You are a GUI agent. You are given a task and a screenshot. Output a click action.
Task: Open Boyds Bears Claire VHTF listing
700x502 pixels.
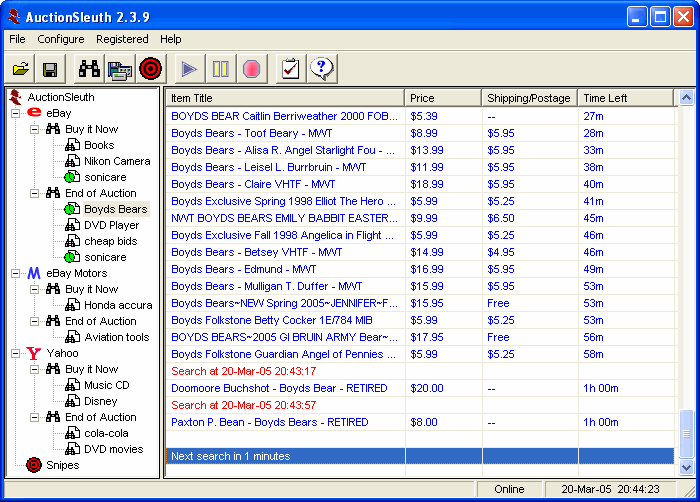[253, 184]
